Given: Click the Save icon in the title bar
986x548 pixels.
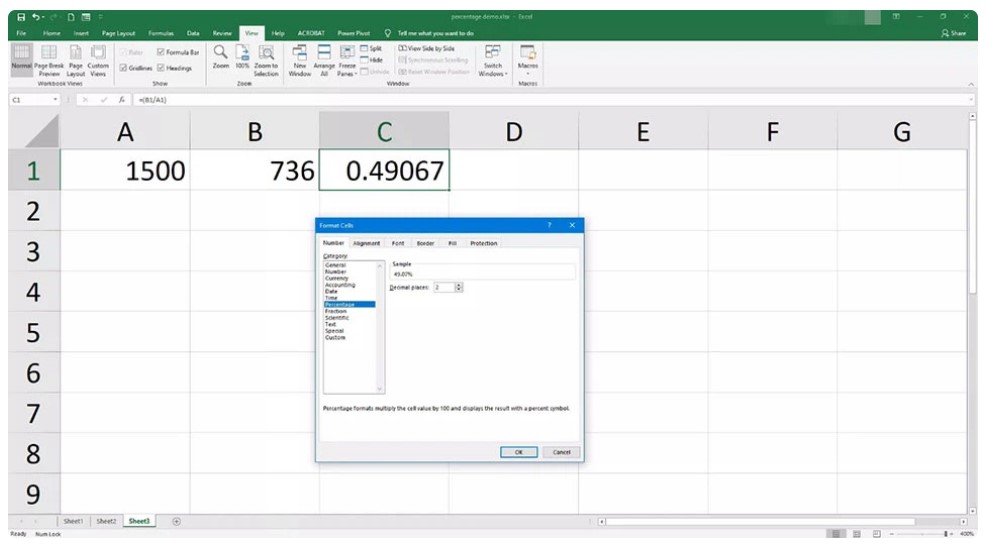Looking at the screenshot, I should [21, 17].
